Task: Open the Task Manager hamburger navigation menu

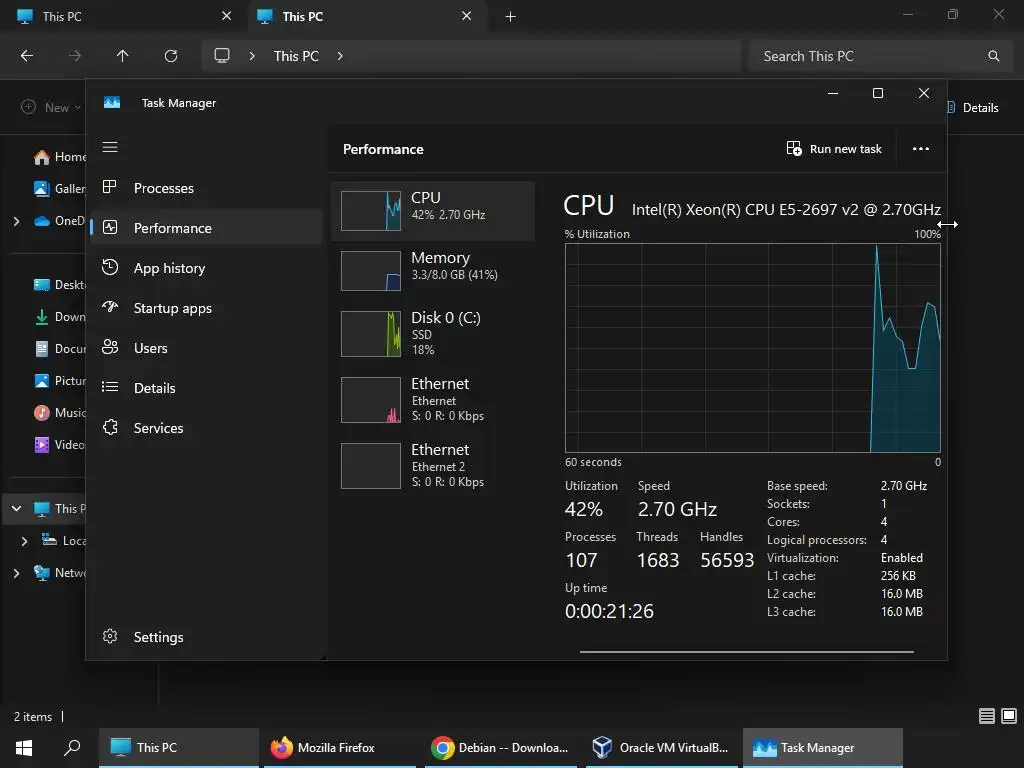Action: (110, 147)
